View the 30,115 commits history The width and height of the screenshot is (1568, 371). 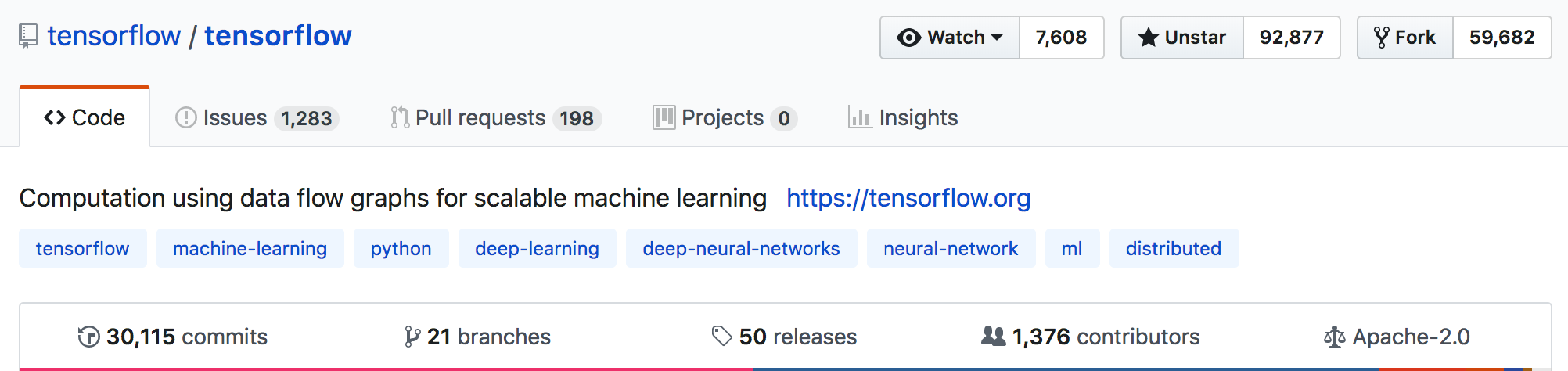pos(173,337)
